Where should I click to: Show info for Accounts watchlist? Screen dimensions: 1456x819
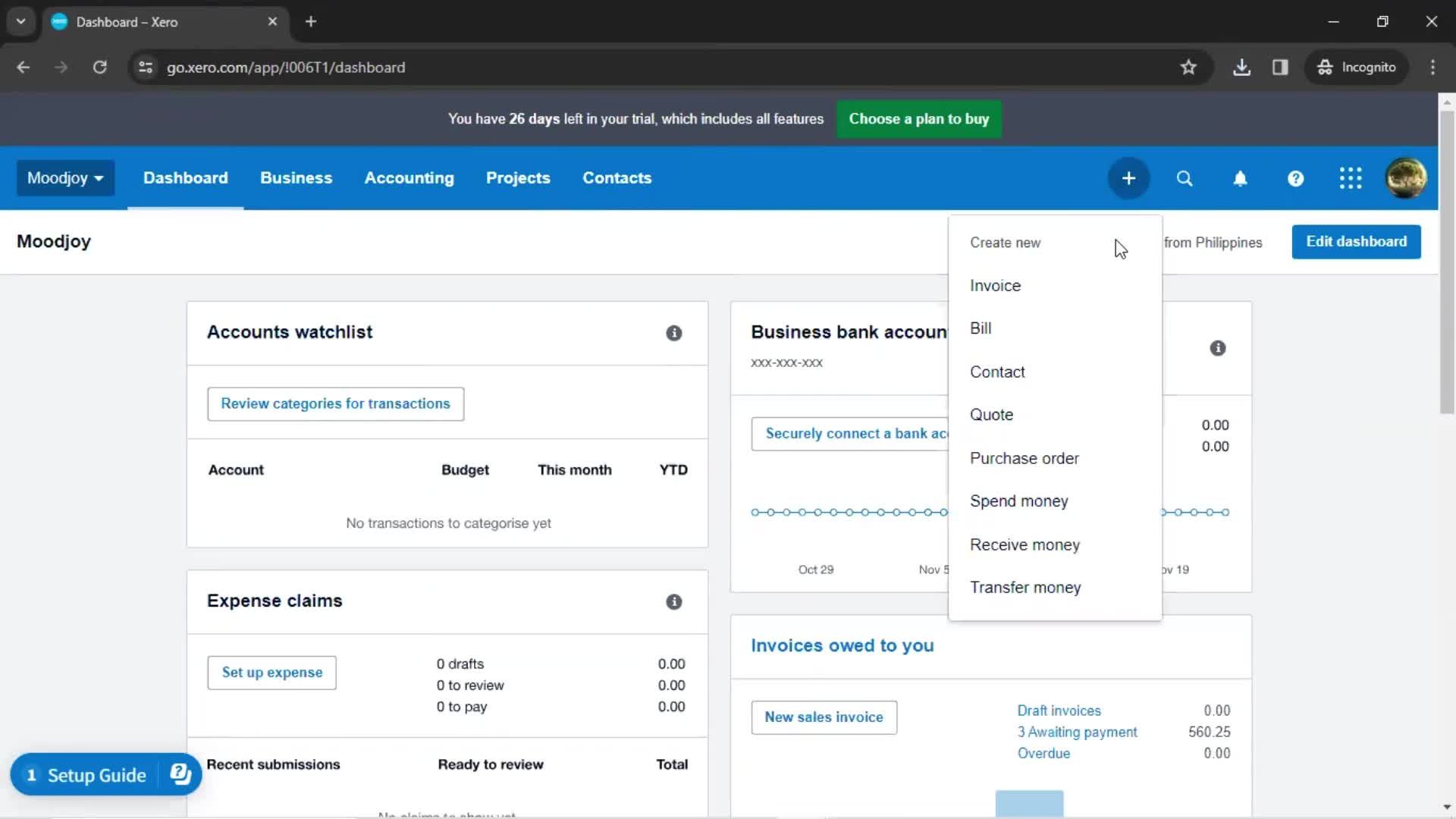tap(673, 333)
